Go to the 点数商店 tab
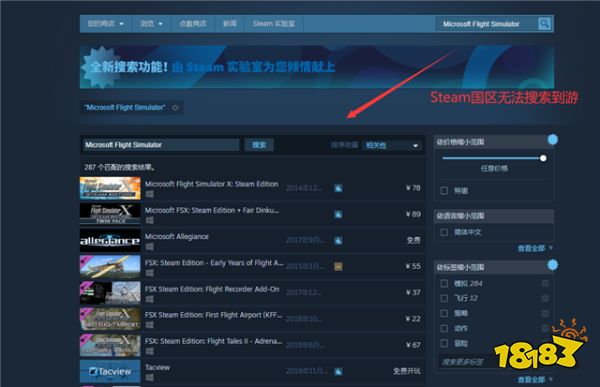The image size is (600, 387). [192, 24]
